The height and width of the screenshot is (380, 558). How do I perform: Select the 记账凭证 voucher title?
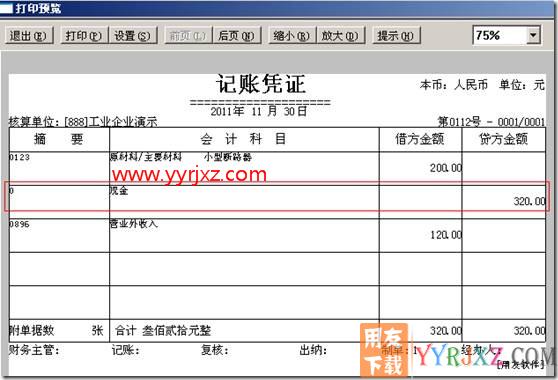[x=261, y=84]
